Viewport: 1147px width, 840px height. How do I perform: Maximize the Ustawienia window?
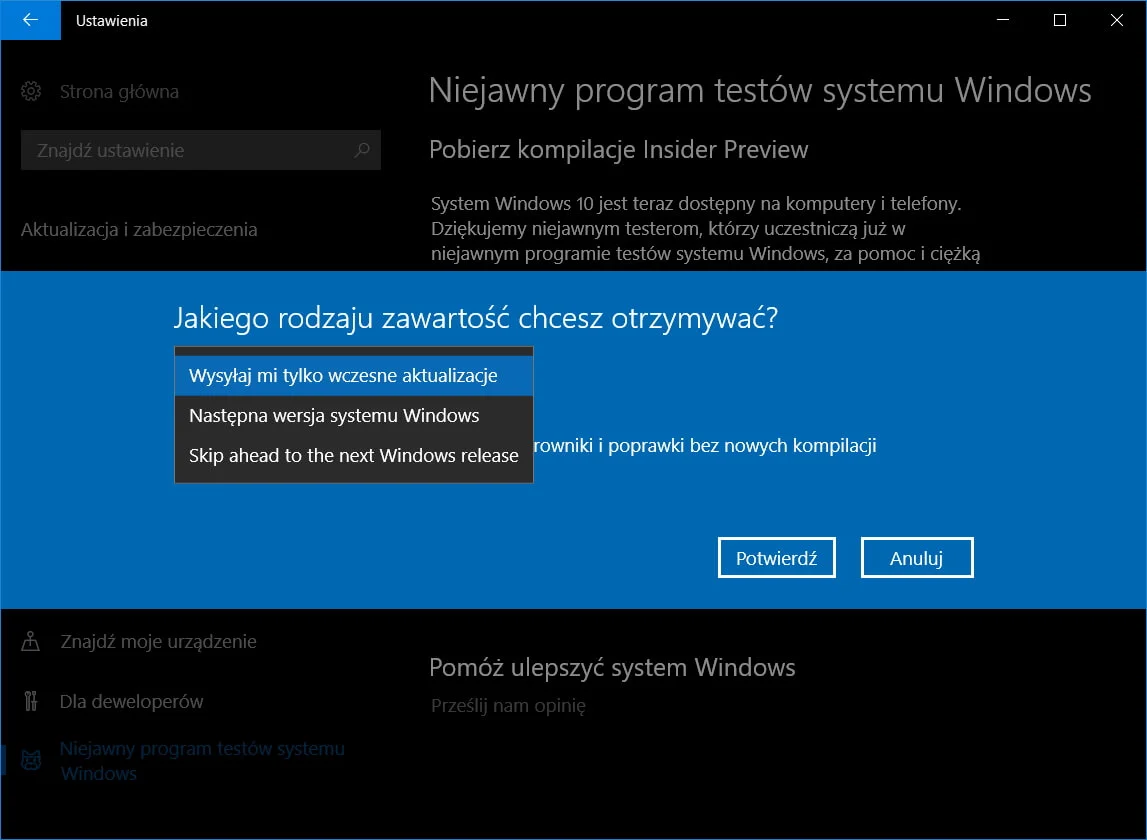click(1060, 20)
